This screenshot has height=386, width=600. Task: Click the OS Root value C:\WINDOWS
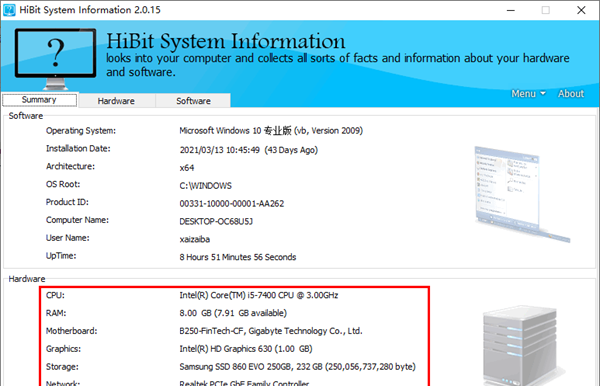click(205, 186)
